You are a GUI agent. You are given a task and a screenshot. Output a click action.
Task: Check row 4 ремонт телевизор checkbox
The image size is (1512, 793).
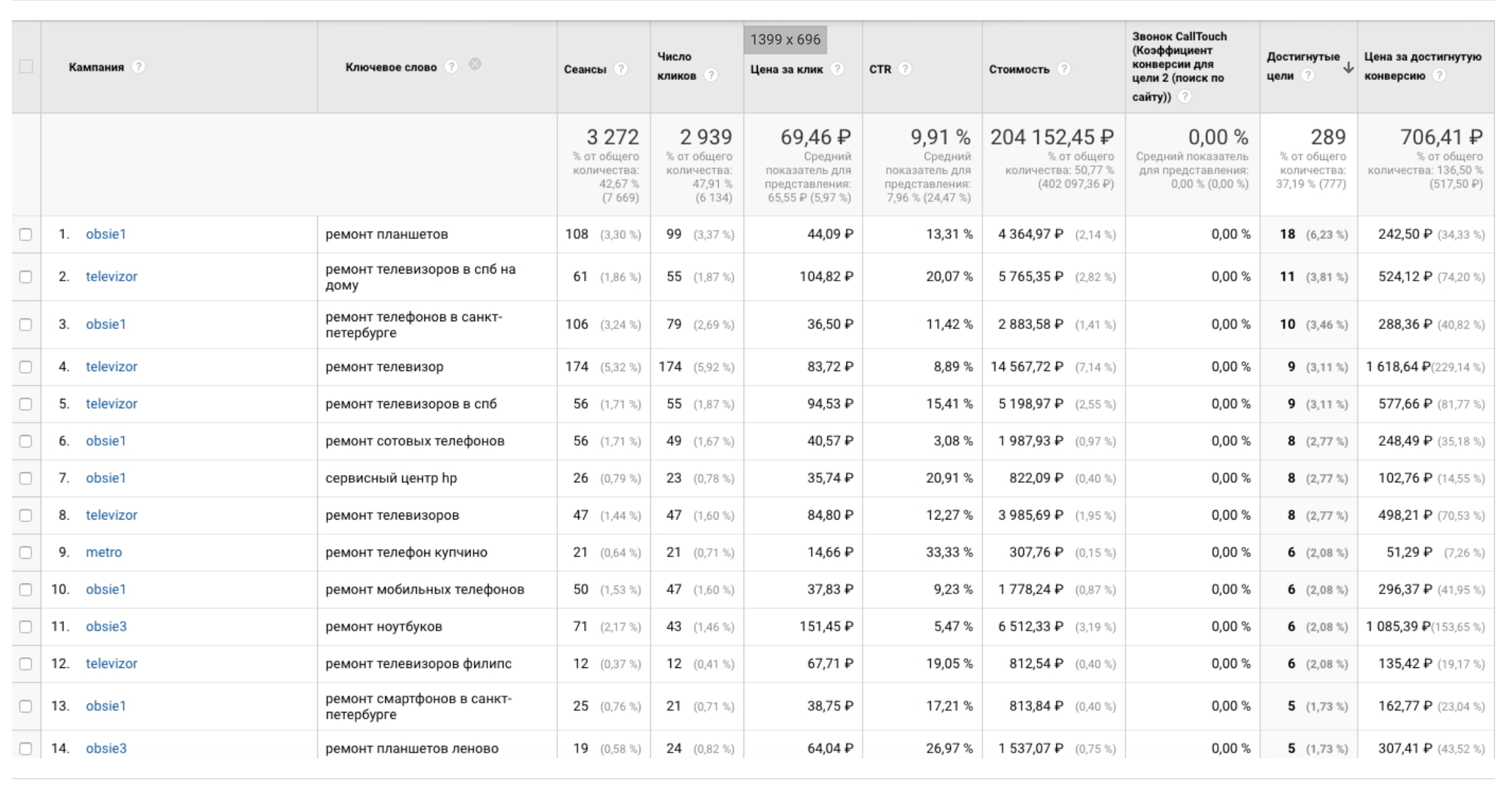26,367
